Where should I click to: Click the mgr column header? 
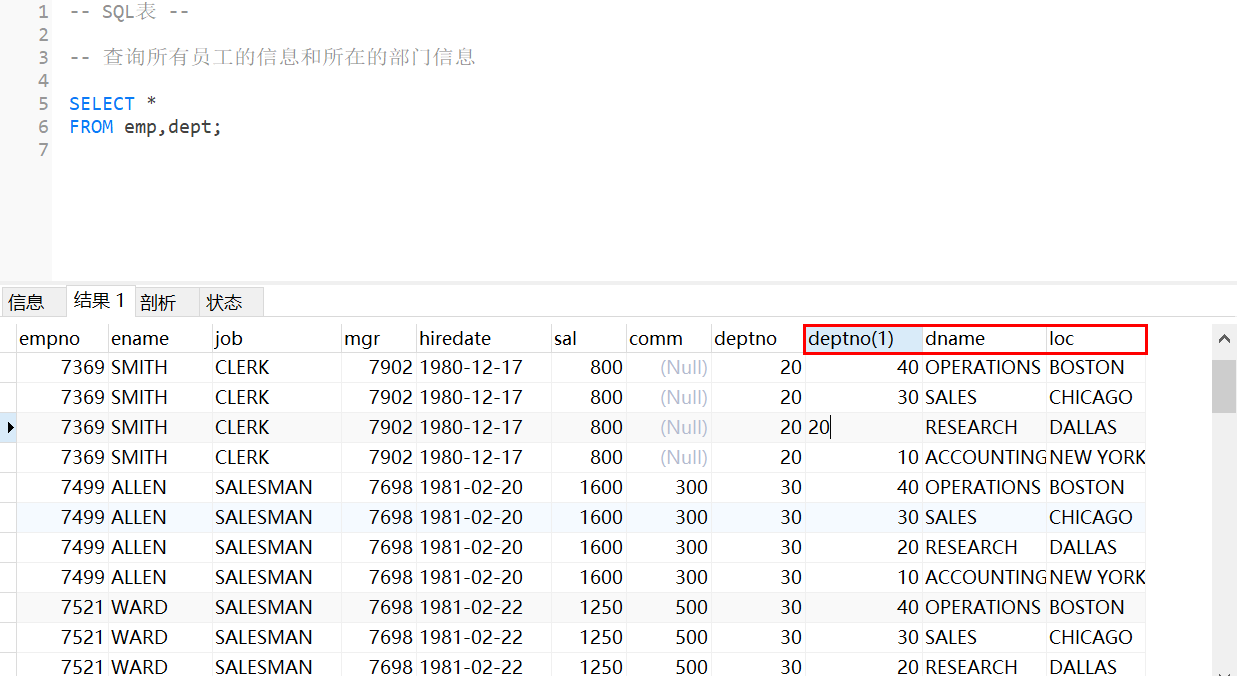pos(361,339)
